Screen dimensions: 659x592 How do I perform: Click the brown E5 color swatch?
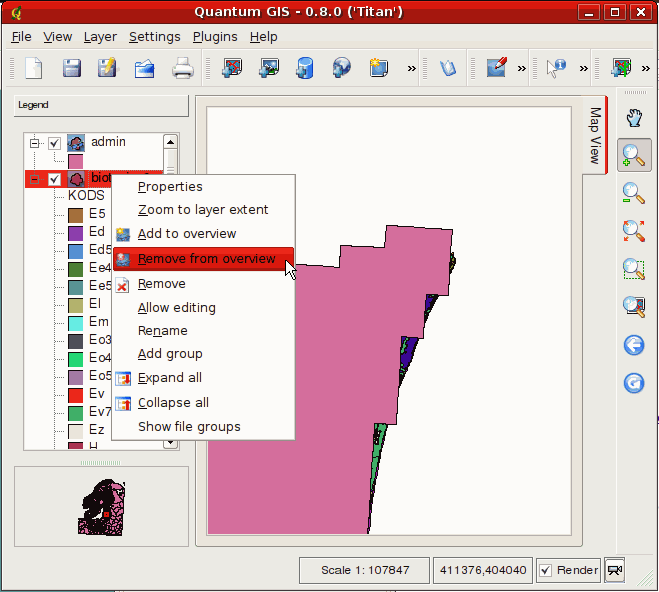[76, 215]
